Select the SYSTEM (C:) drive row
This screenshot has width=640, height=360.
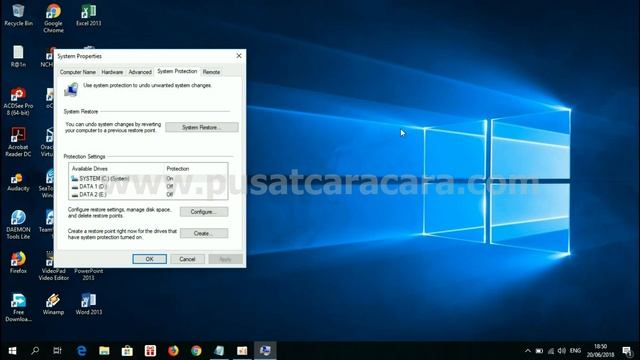click(148, 178)
